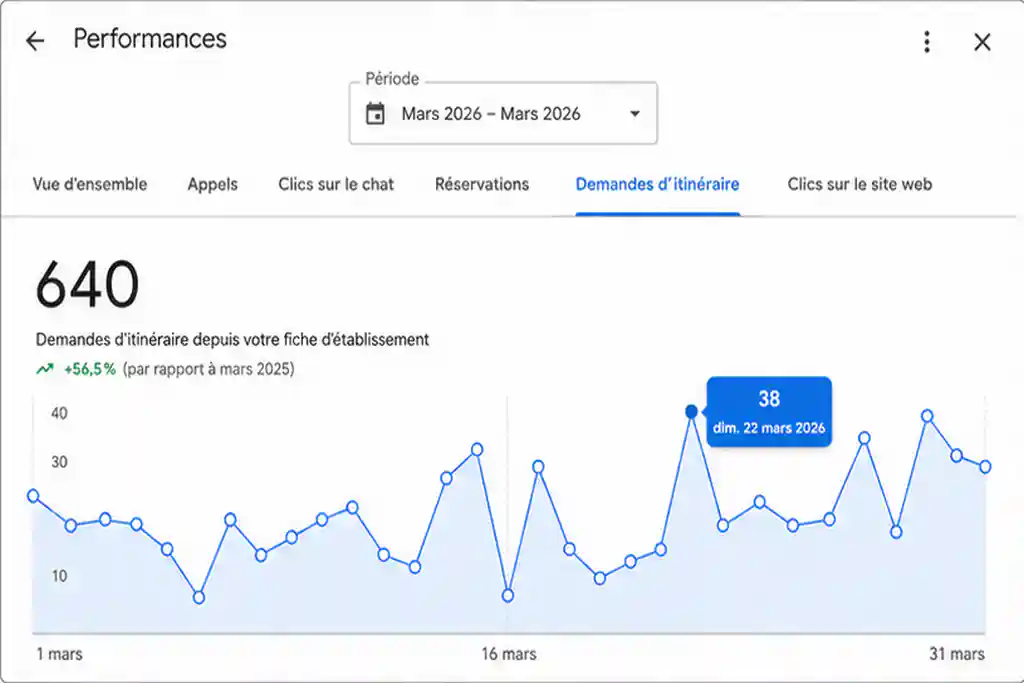Image resolution: width=1024 pixels, height=683 pixels.
Task: Click the low data point on 16 mars line
Action: [x=507, y=596]
